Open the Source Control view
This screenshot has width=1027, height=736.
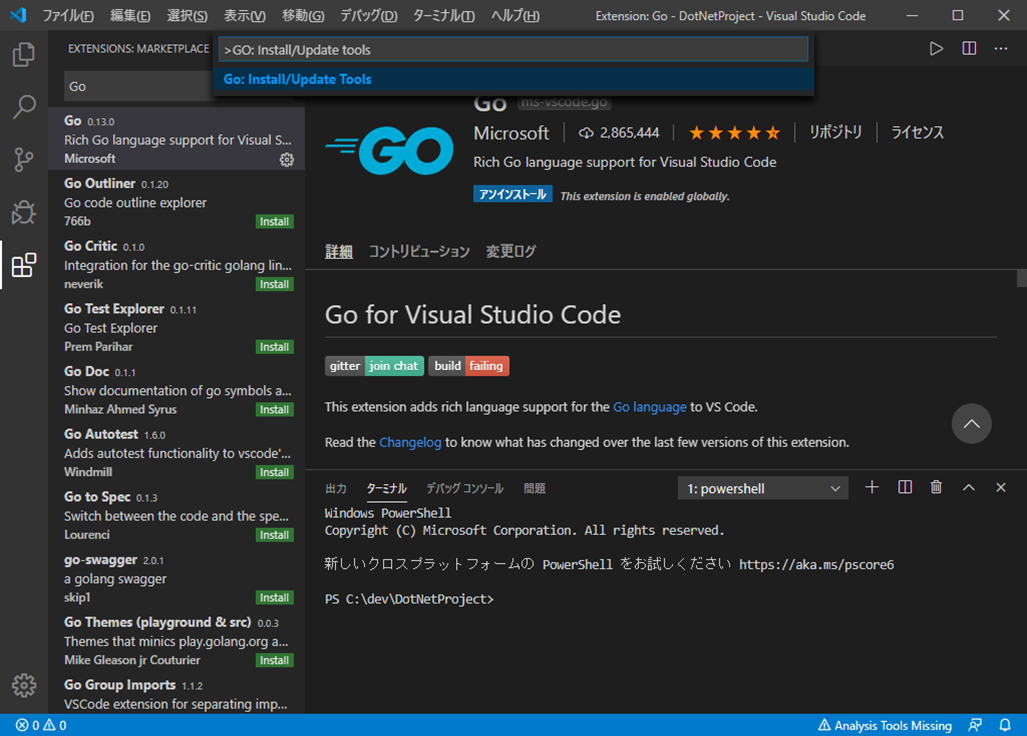24,159
